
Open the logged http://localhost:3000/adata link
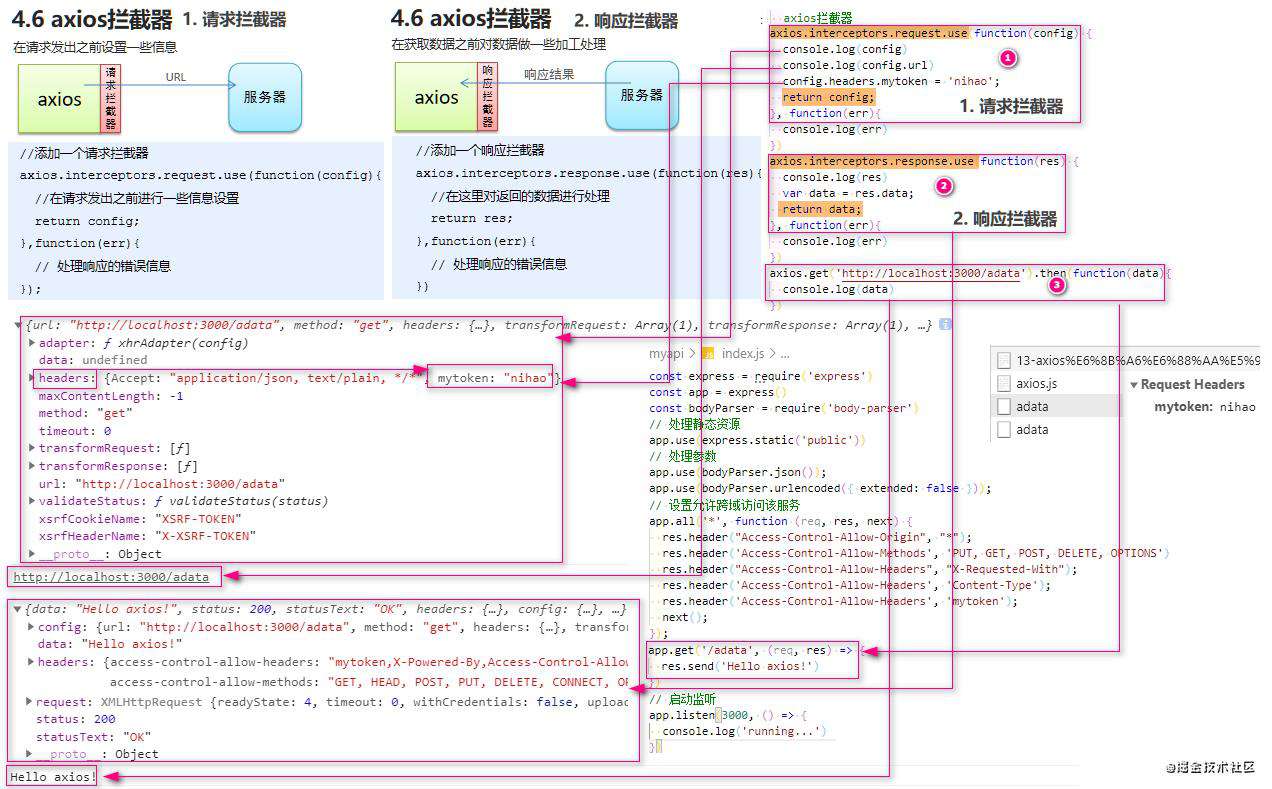pyautogui.click(x=111, y=577)
